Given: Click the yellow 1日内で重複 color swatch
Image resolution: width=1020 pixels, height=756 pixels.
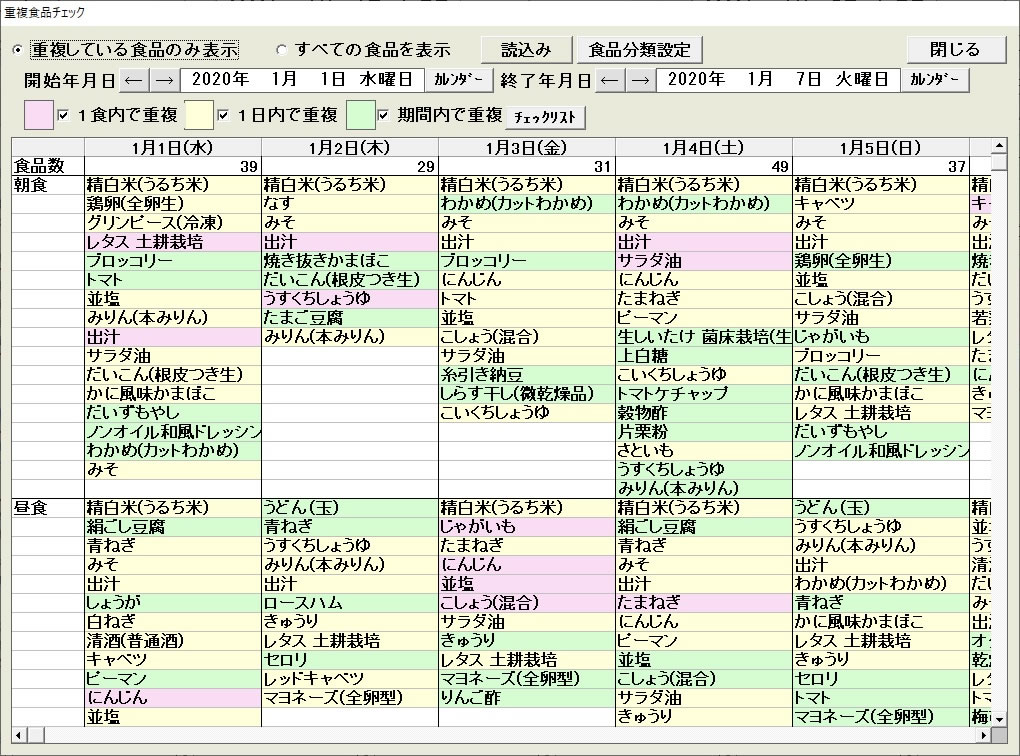Looking at the screenshot, I should click(x=199, y=115).
